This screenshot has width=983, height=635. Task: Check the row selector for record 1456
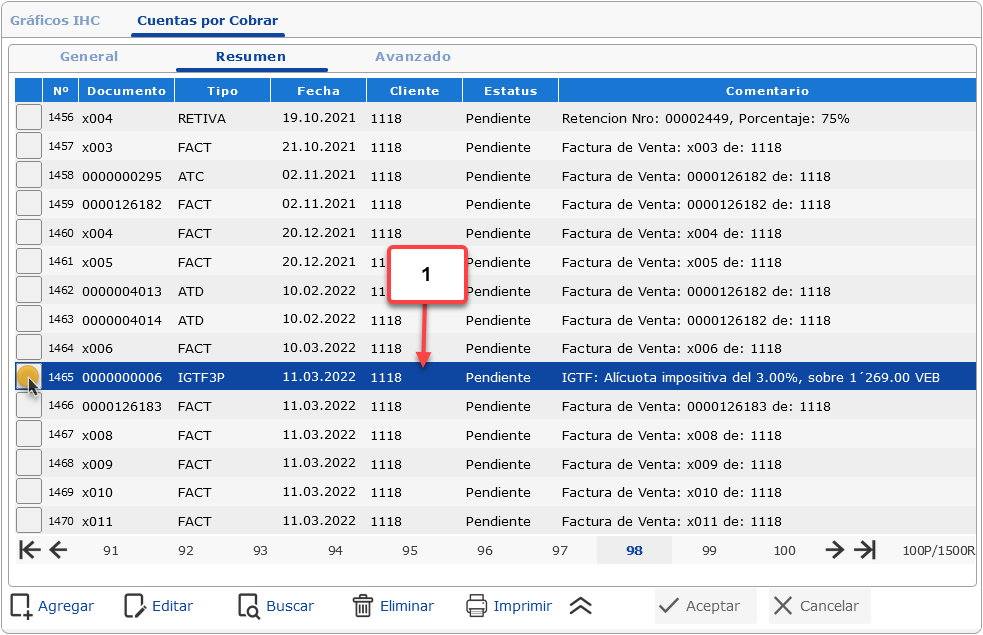(x=29, y=118)
